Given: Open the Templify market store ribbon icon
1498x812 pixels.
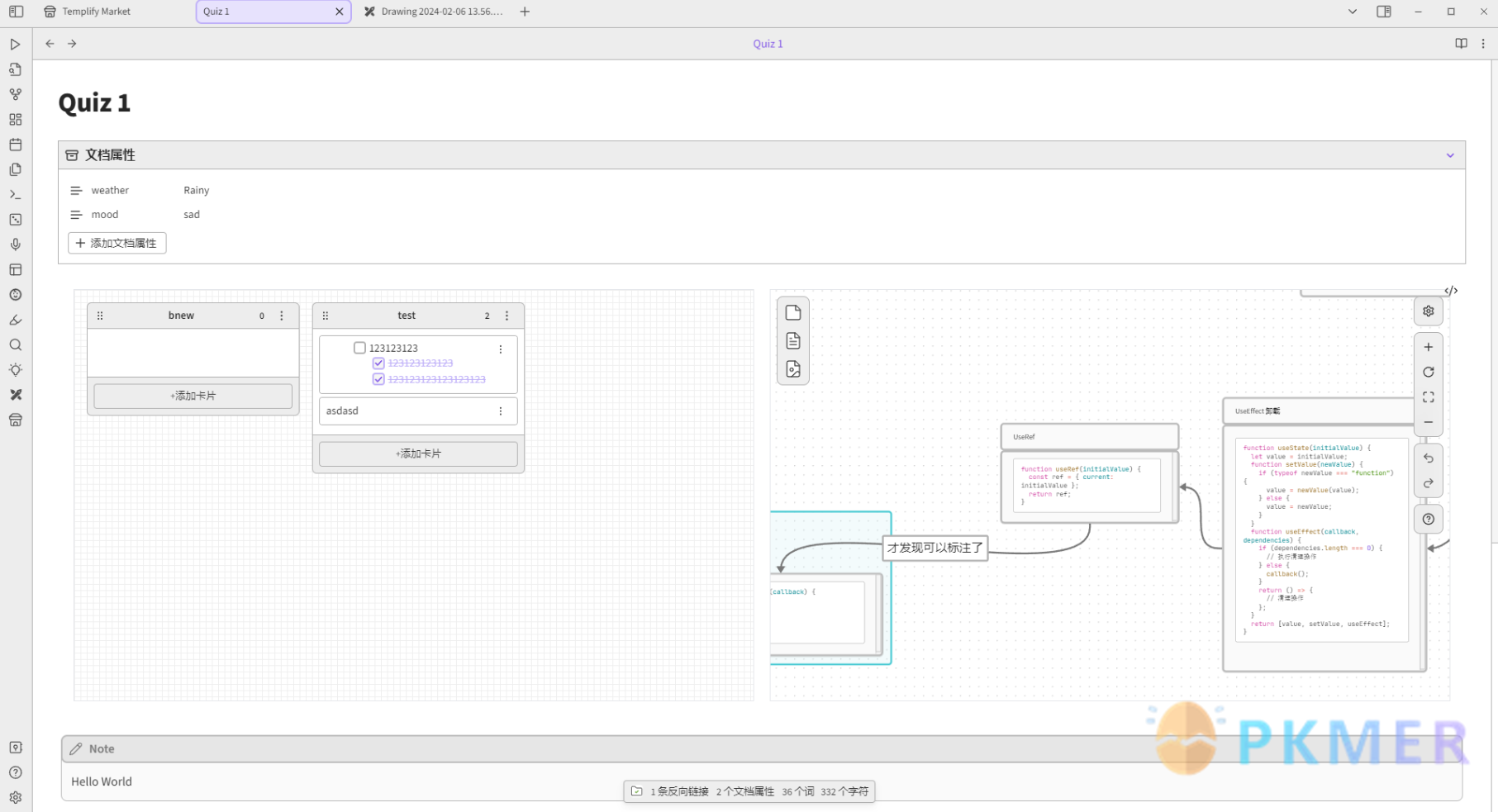Looking at the screenshot, I should pyautogui.click(x=16, y=420).
